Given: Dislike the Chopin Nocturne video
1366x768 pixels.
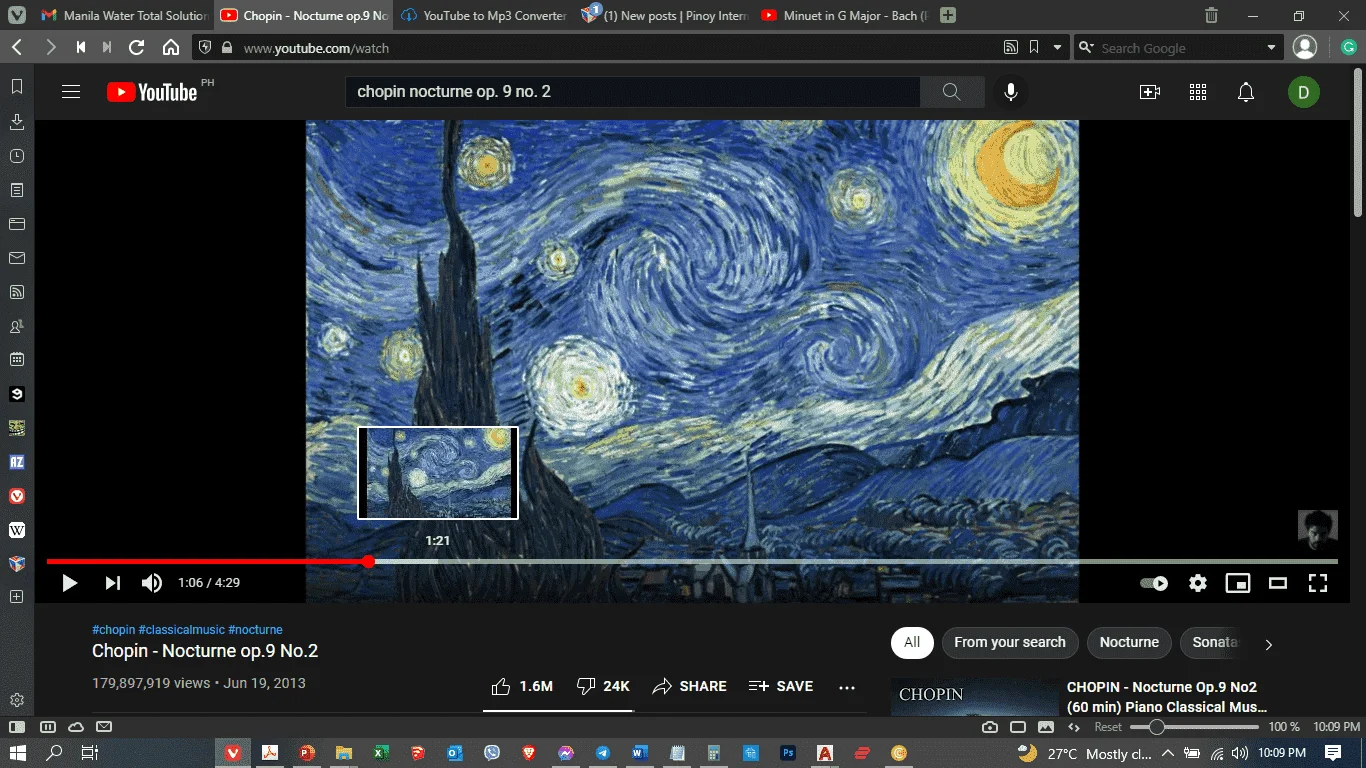Looking at the screenshot, I should 603,686.
